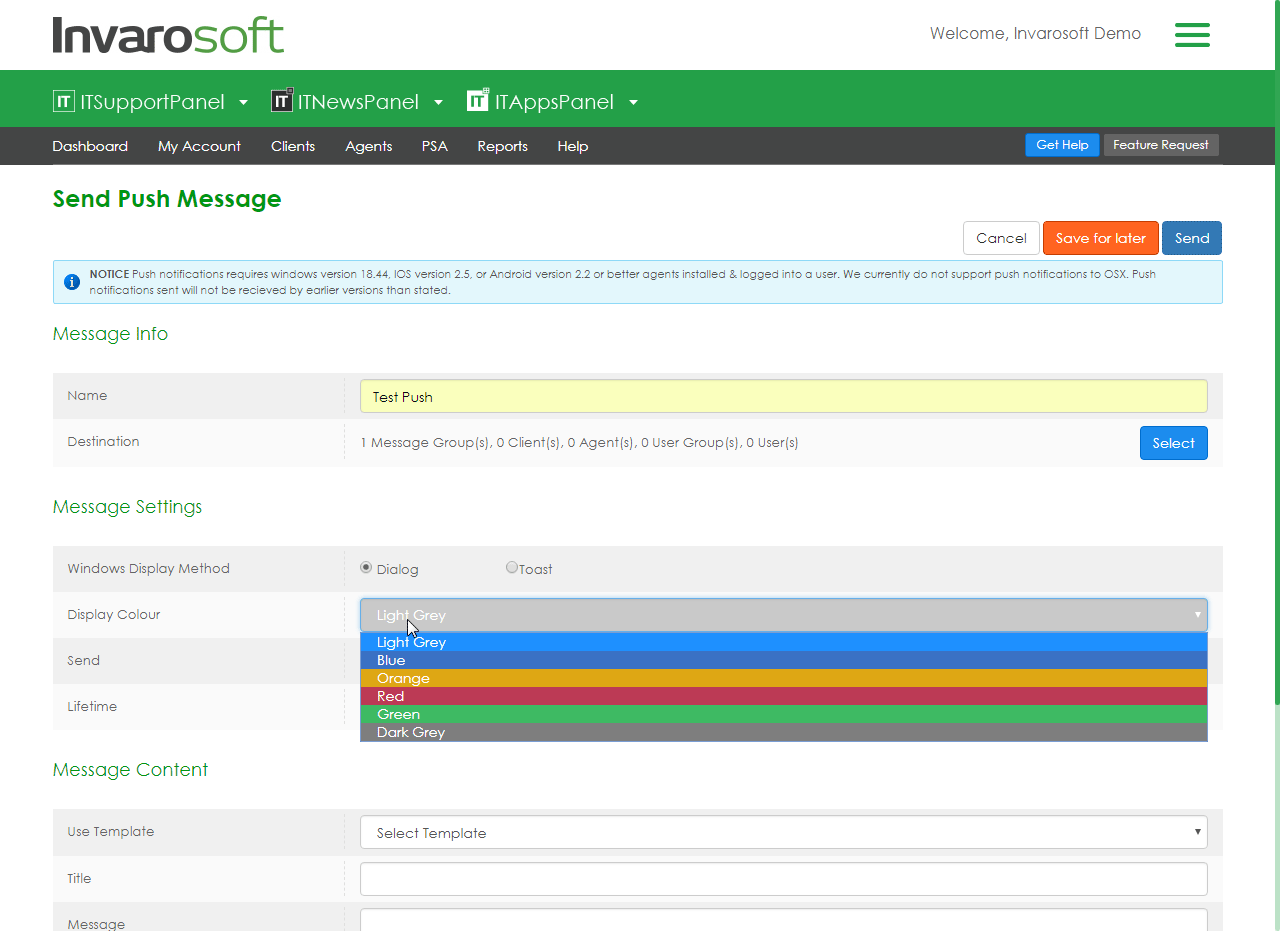
Task: Click the ITSupportPanel logo icon
Action: [x=64, y=101]
